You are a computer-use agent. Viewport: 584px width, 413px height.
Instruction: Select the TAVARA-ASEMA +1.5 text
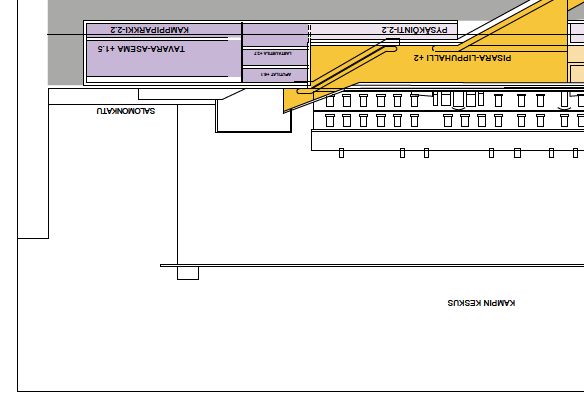(141, 49)
